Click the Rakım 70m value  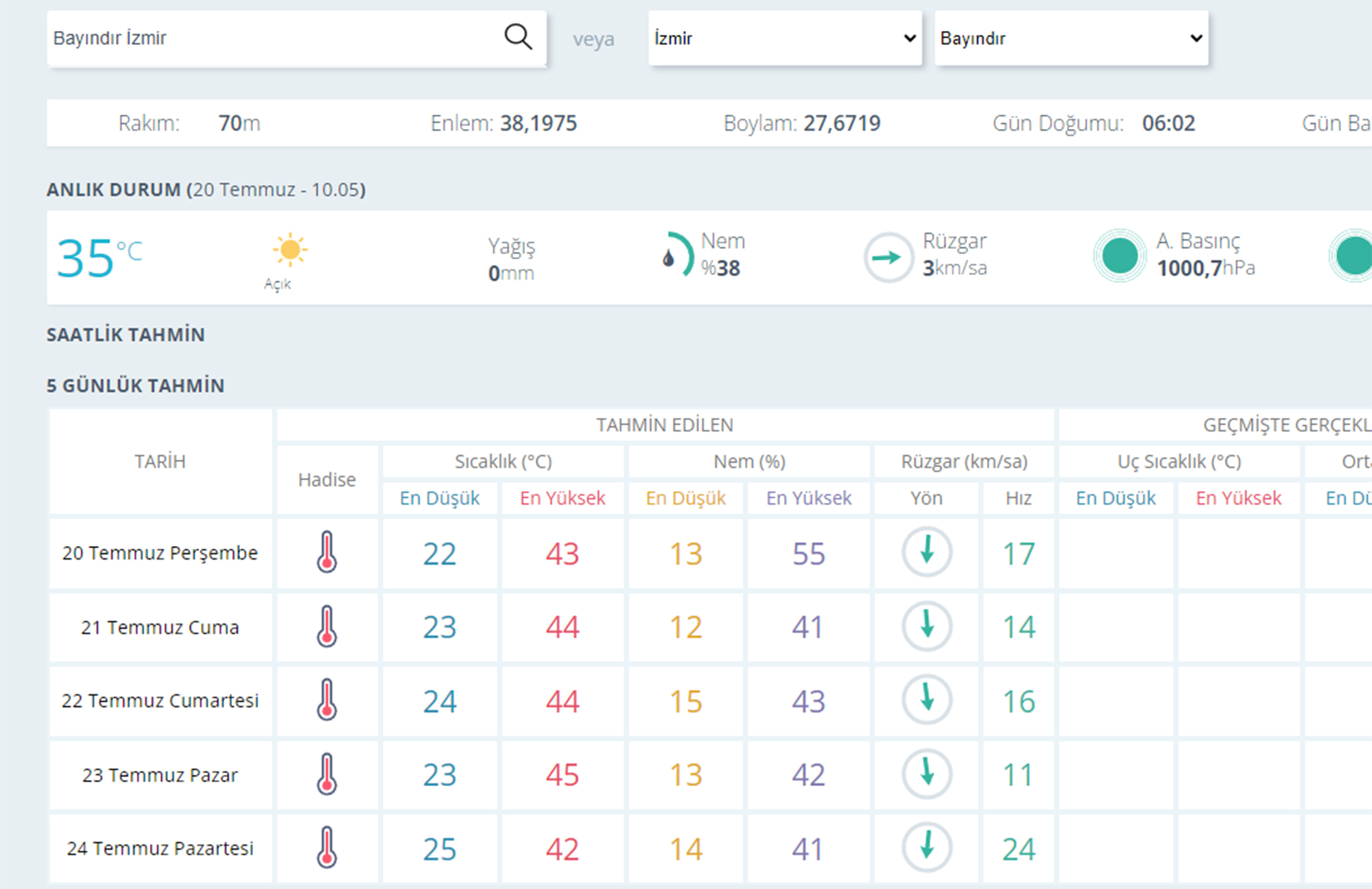pos(239,123)
